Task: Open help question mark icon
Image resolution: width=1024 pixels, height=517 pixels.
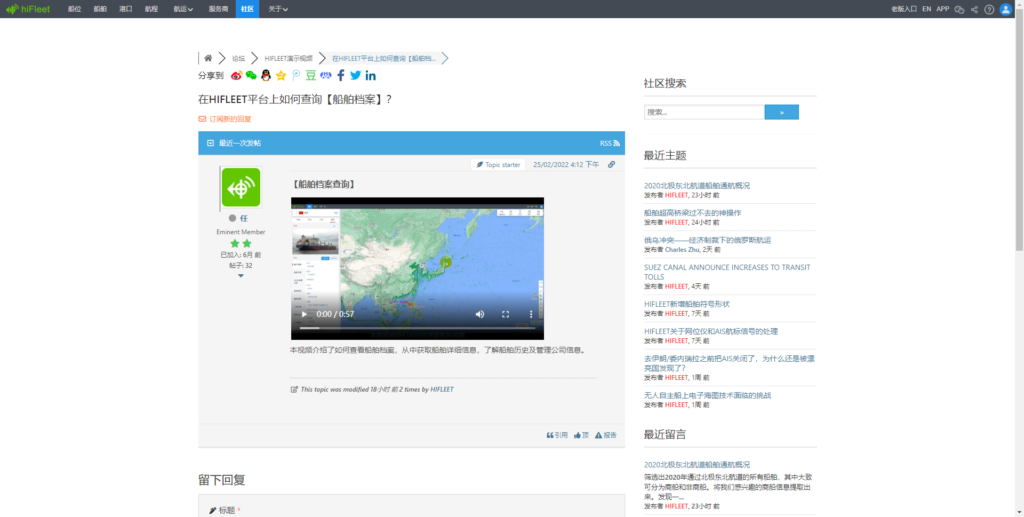Action: [989, 9]
